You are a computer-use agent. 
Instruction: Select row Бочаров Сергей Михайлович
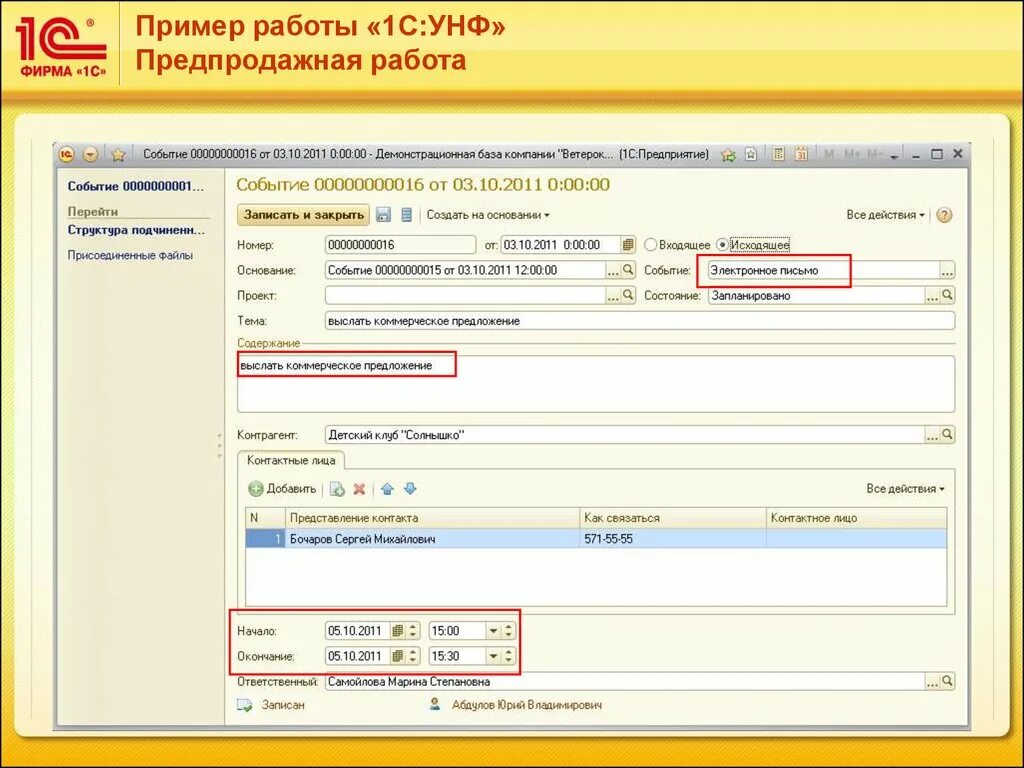click(x=596, y=539)
